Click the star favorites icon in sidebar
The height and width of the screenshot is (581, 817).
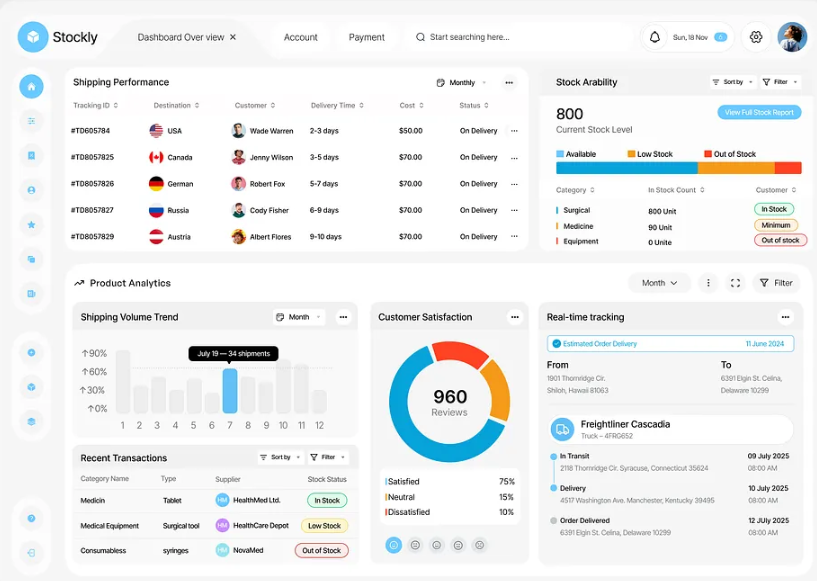pos(31,225)
